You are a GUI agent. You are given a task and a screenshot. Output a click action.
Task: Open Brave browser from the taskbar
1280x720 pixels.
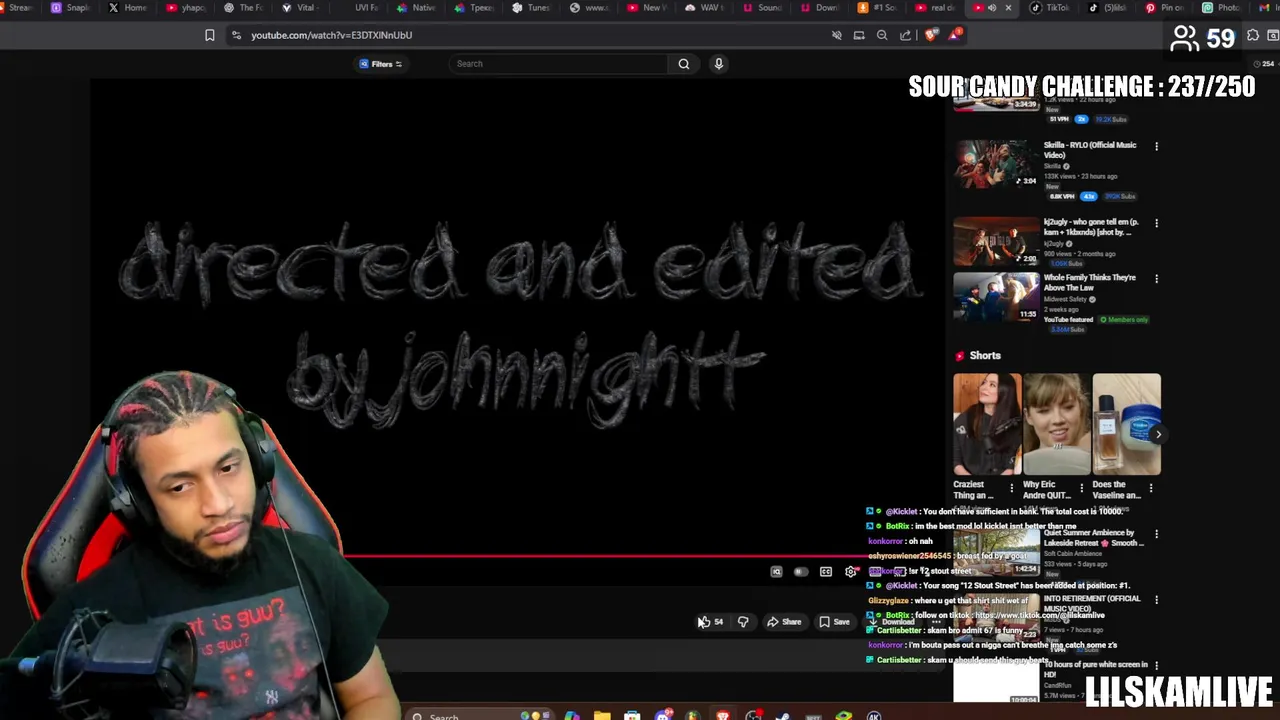[722, 716]
